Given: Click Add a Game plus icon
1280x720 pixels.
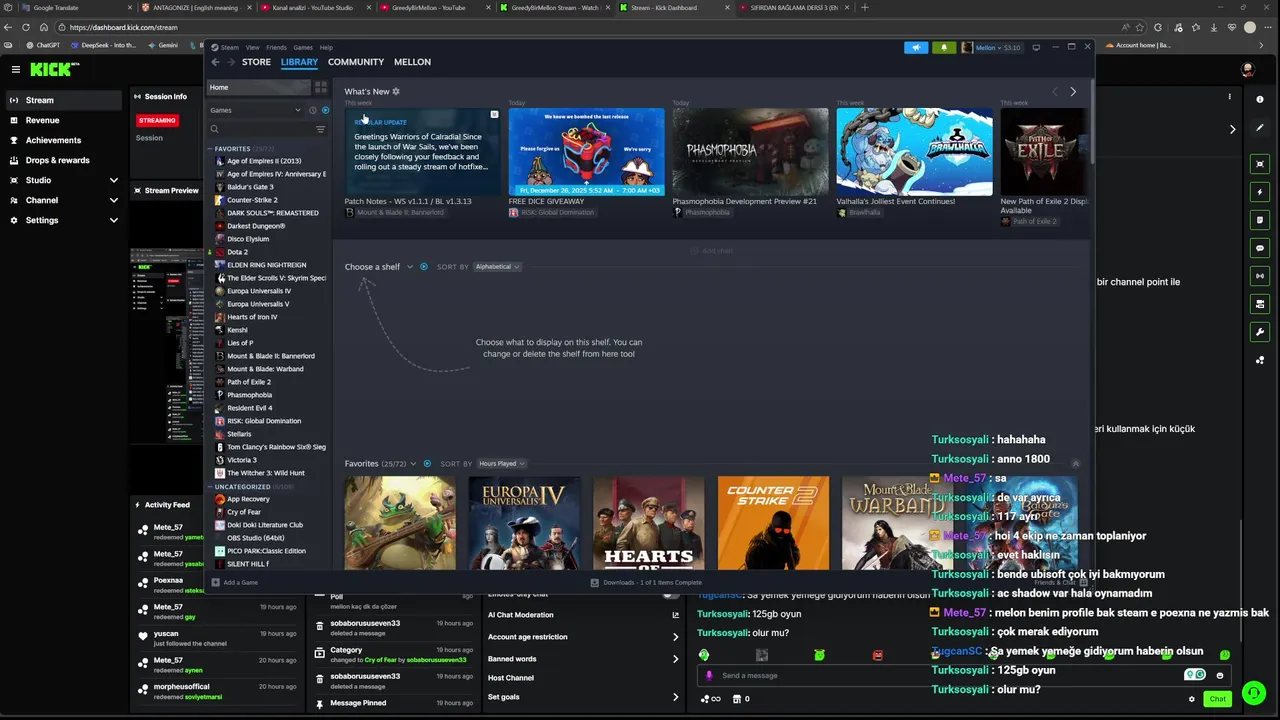Looking at the screenshot, I should 215,582.
